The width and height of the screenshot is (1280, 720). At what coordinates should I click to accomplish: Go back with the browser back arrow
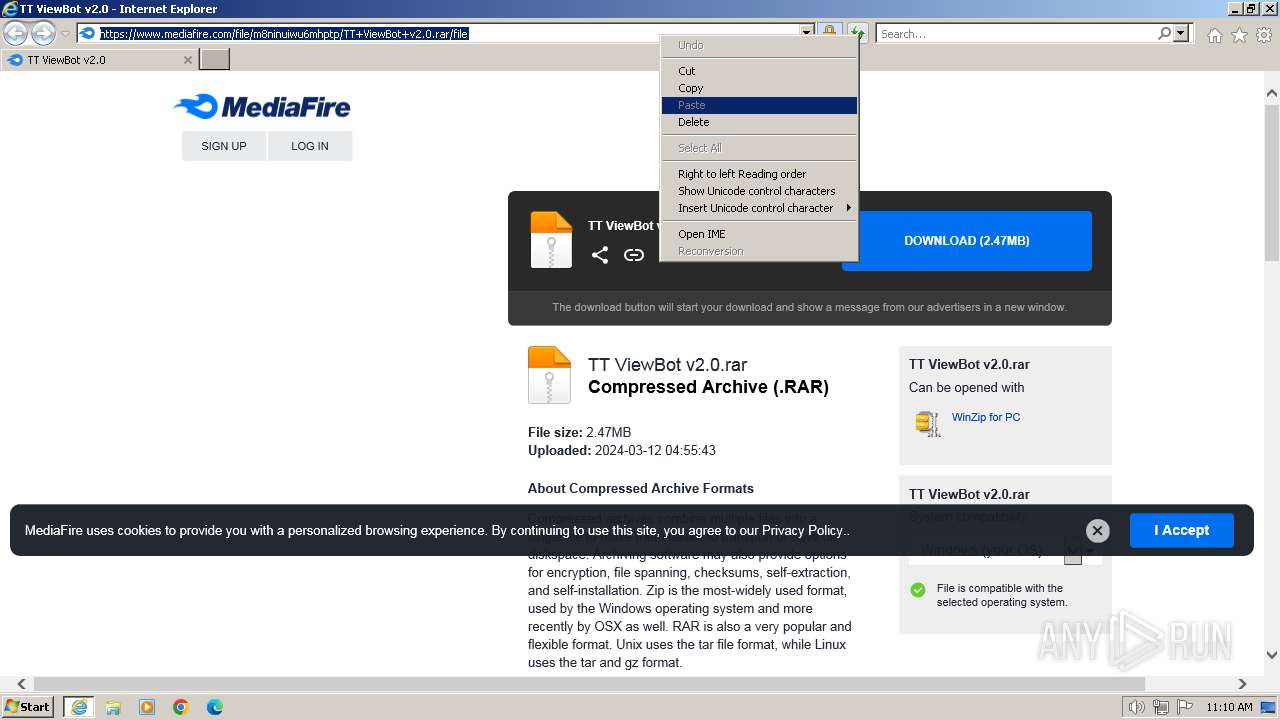(x=15, y=33)
